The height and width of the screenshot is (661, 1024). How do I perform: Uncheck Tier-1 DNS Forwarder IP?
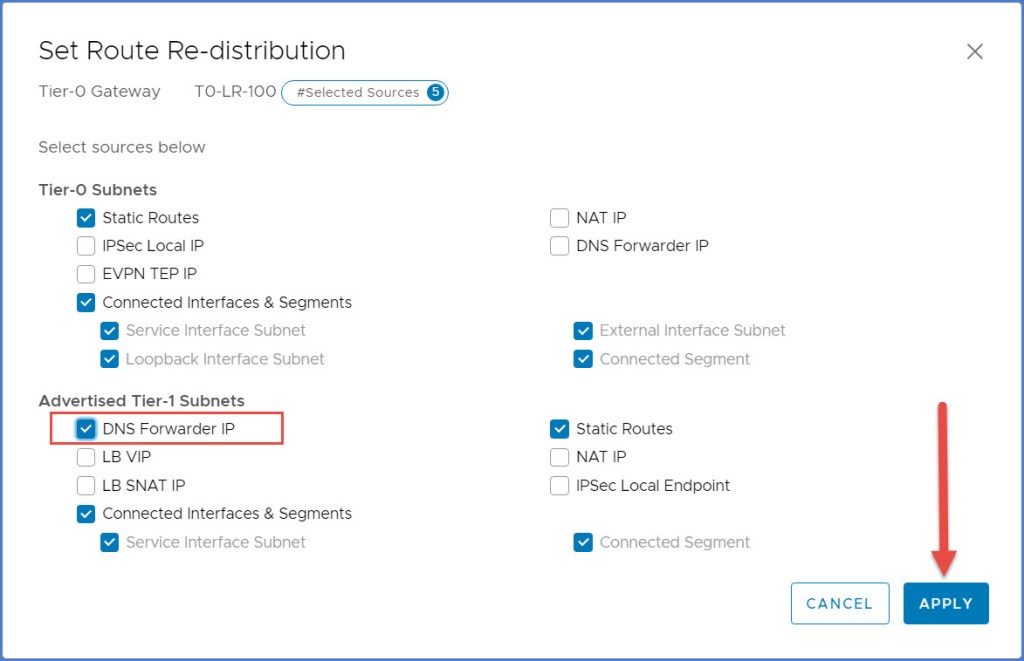click(x=87, y=429)
